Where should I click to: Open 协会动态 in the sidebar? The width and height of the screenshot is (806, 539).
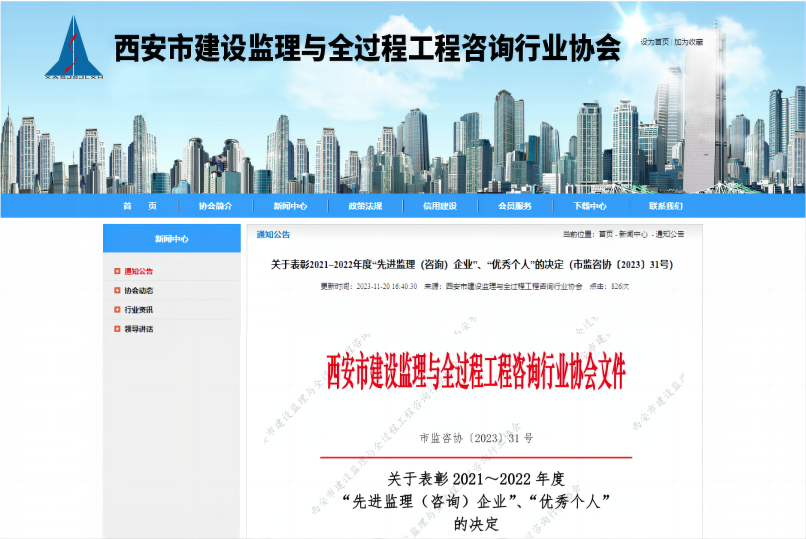click(x=138, y=290)
